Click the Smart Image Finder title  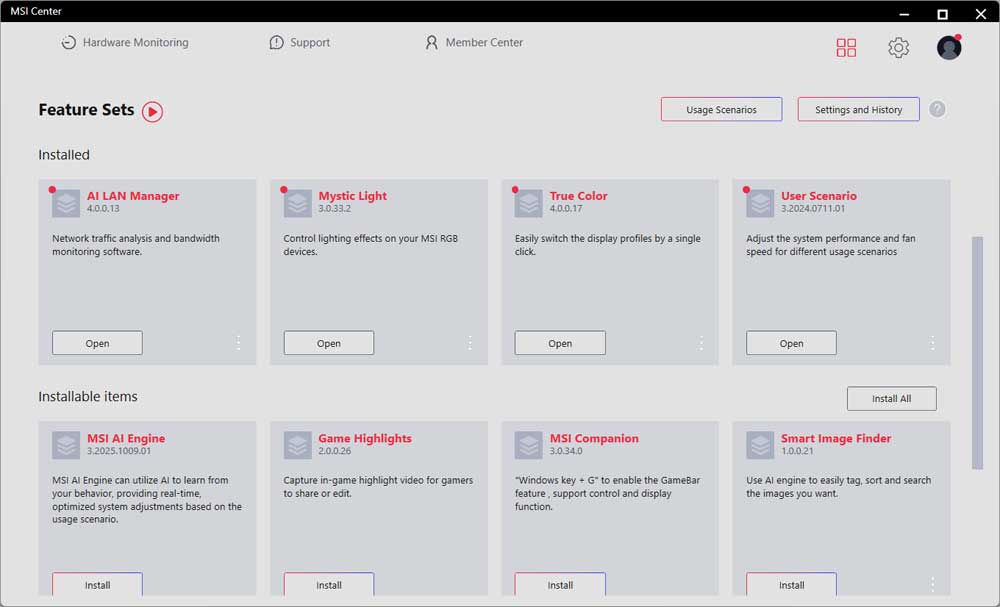836,438
